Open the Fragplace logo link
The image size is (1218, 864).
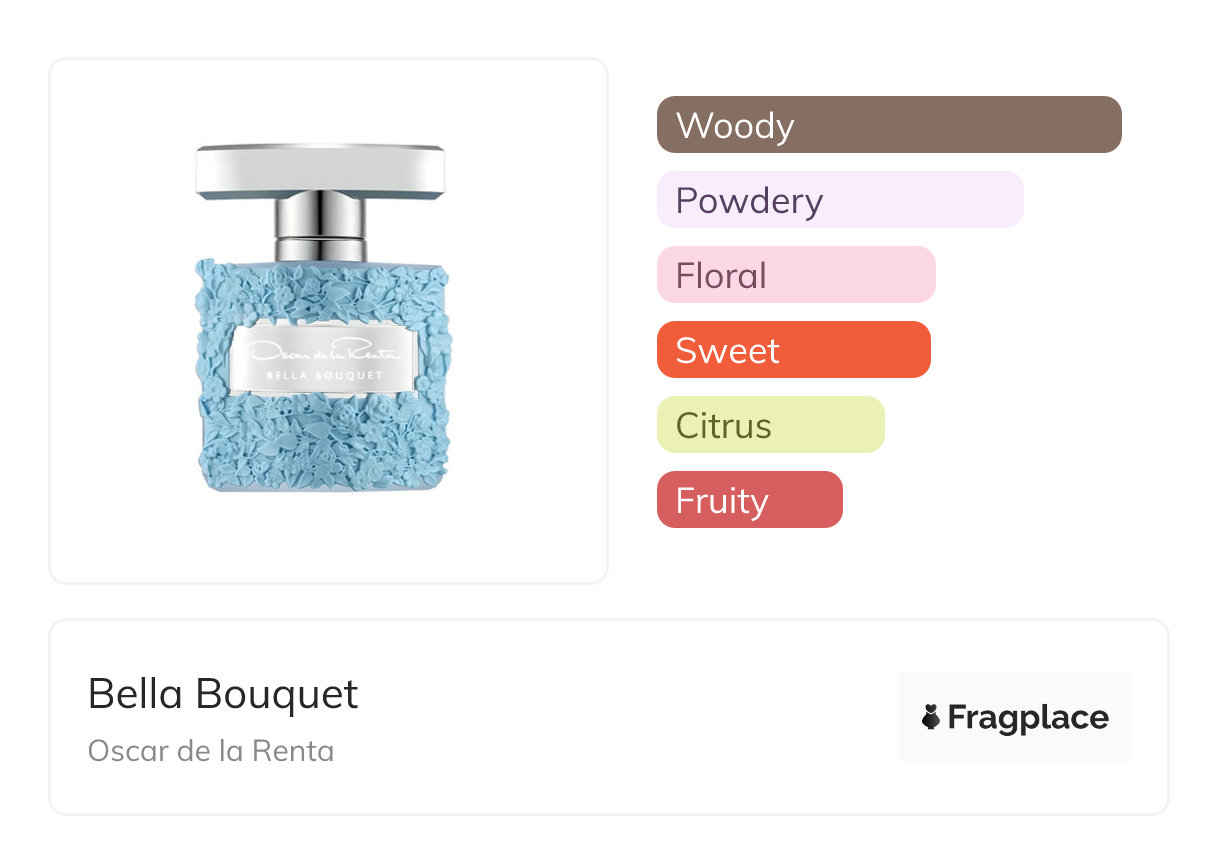click(1015, 717)
